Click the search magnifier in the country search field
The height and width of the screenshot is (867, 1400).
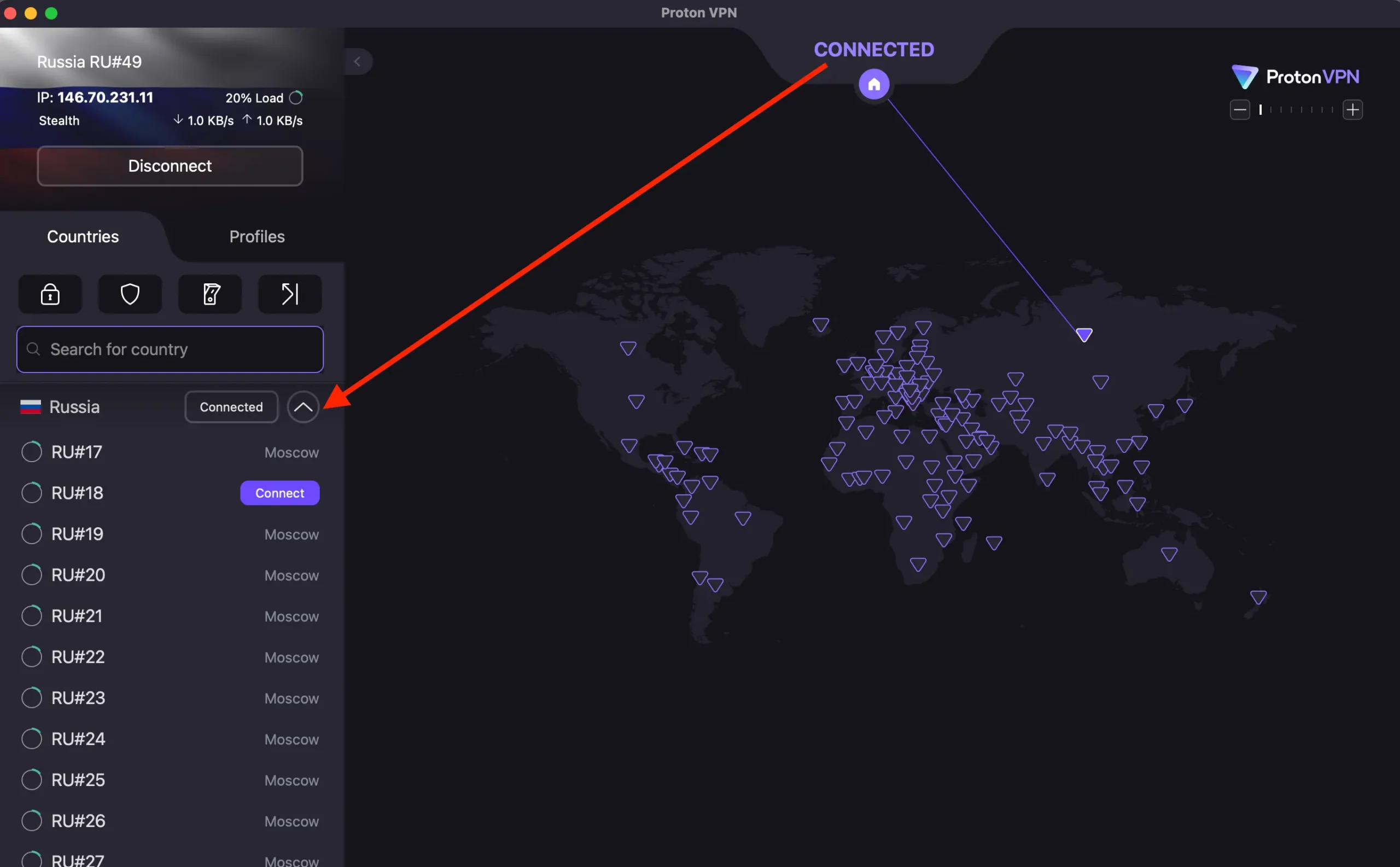point(33,349)
